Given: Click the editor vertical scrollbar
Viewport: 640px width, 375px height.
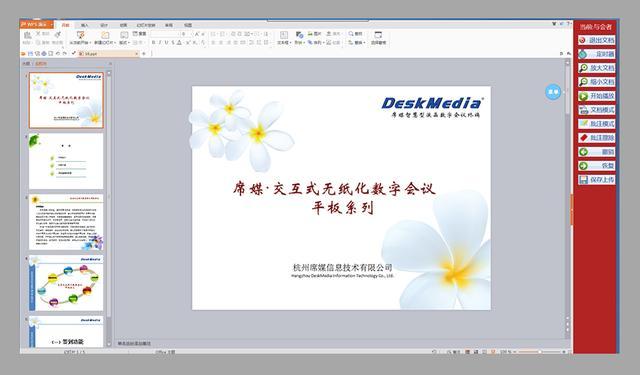Looking at the screenshot, I should click(x=567, y=200).
